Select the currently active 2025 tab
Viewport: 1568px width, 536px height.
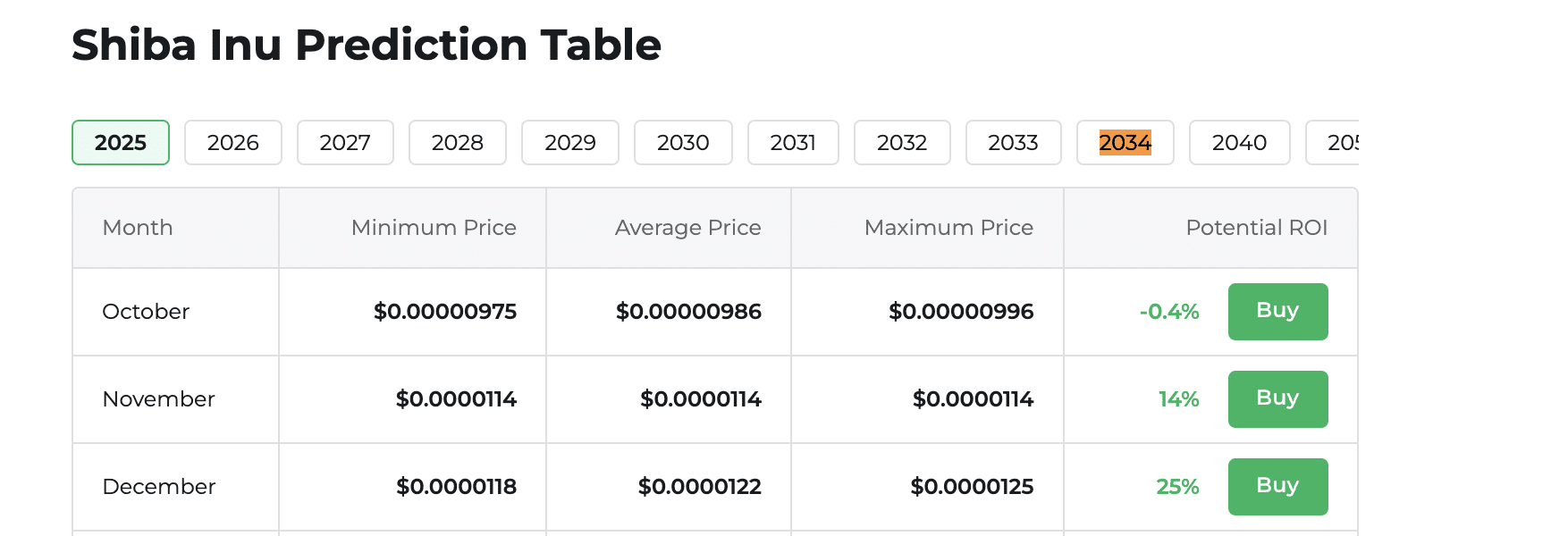coord(120,142)
